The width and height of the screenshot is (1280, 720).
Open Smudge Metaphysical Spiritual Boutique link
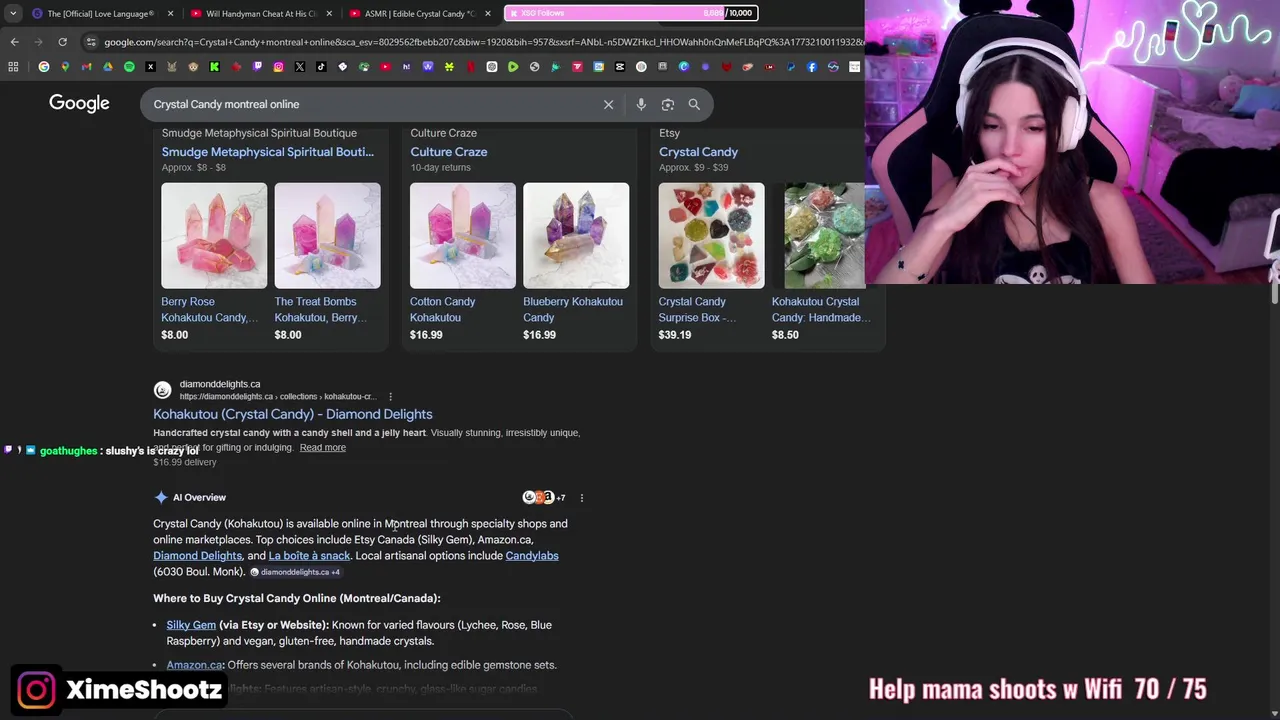click(267, 152)
